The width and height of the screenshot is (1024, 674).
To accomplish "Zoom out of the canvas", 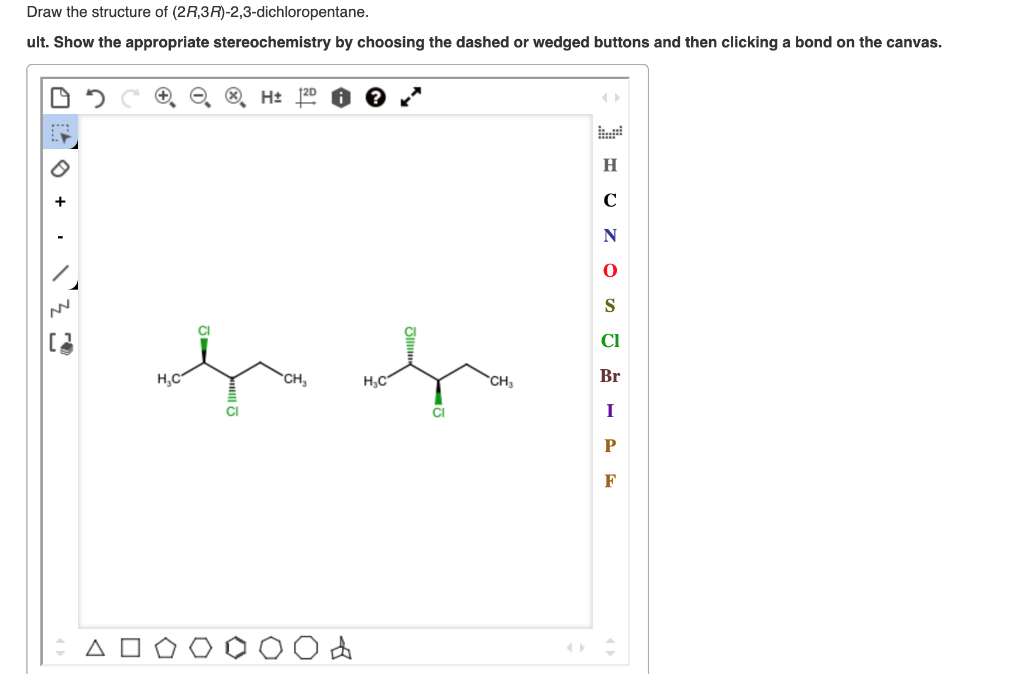I will coord(199,97).
